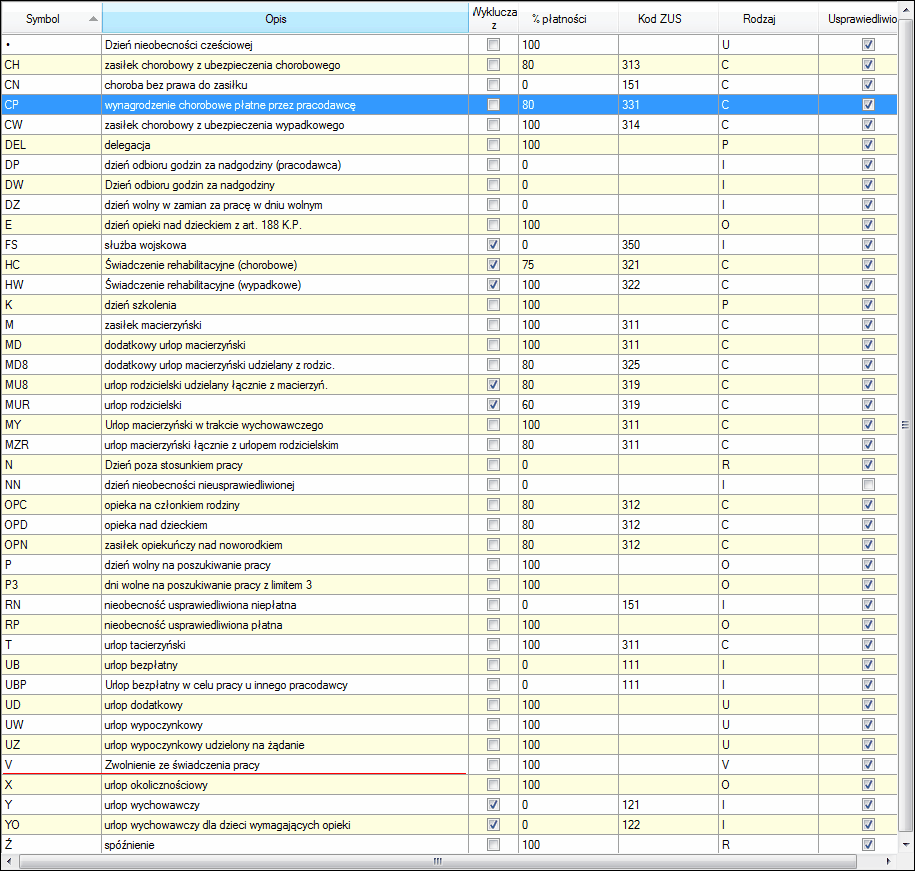Viewport: 915px width, 871px height.
Task: Click the ZUS code 325 cell
Action: [668, 365]
